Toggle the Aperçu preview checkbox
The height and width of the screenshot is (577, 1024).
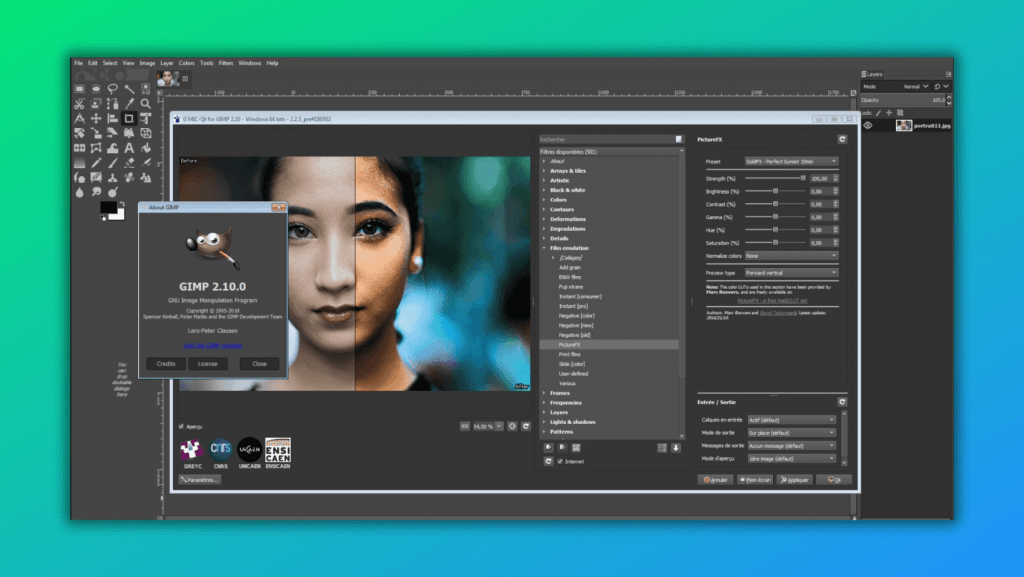(181, 426)
